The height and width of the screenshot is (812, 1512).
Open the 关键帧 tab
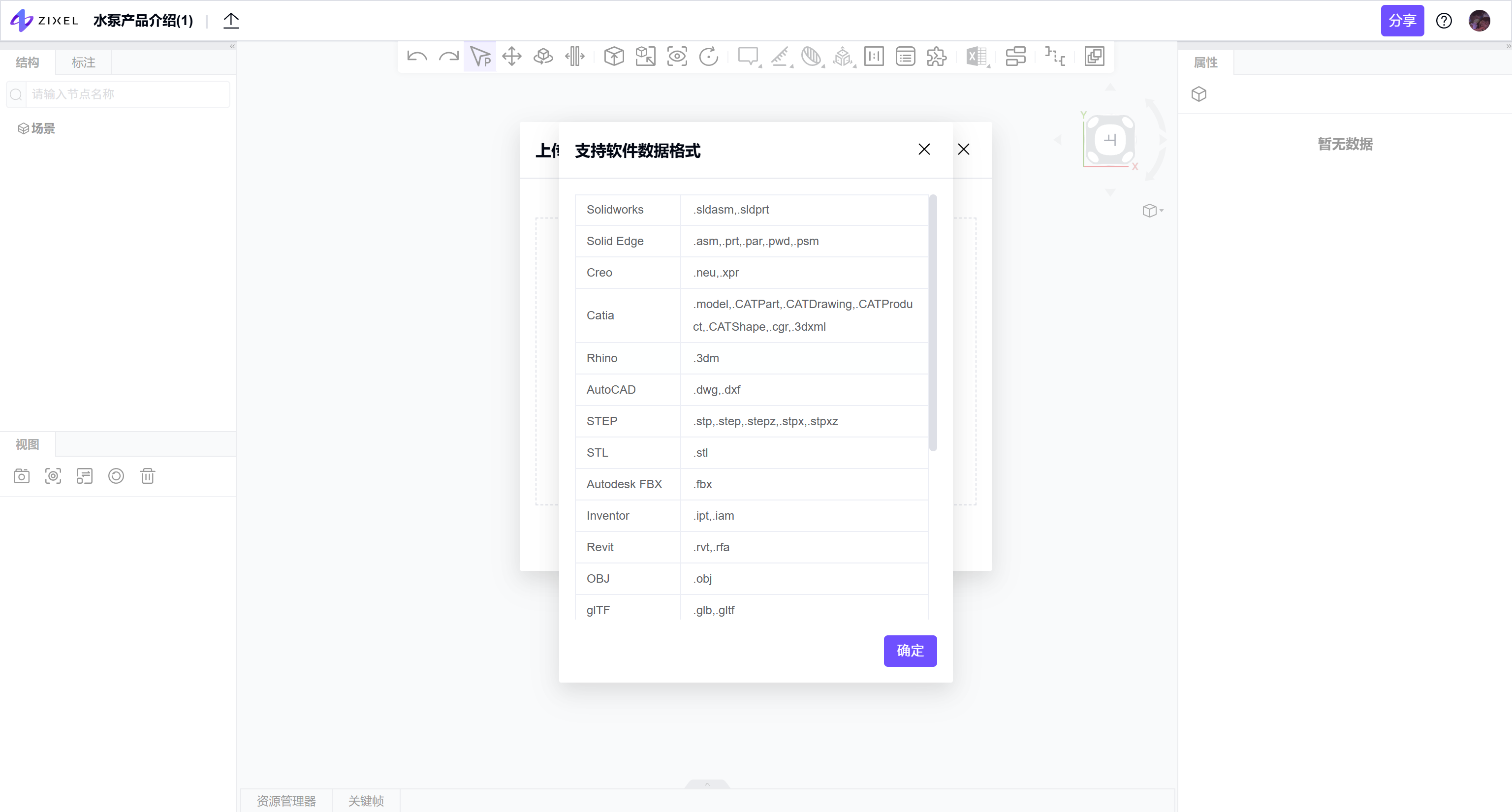pos(366,801)
